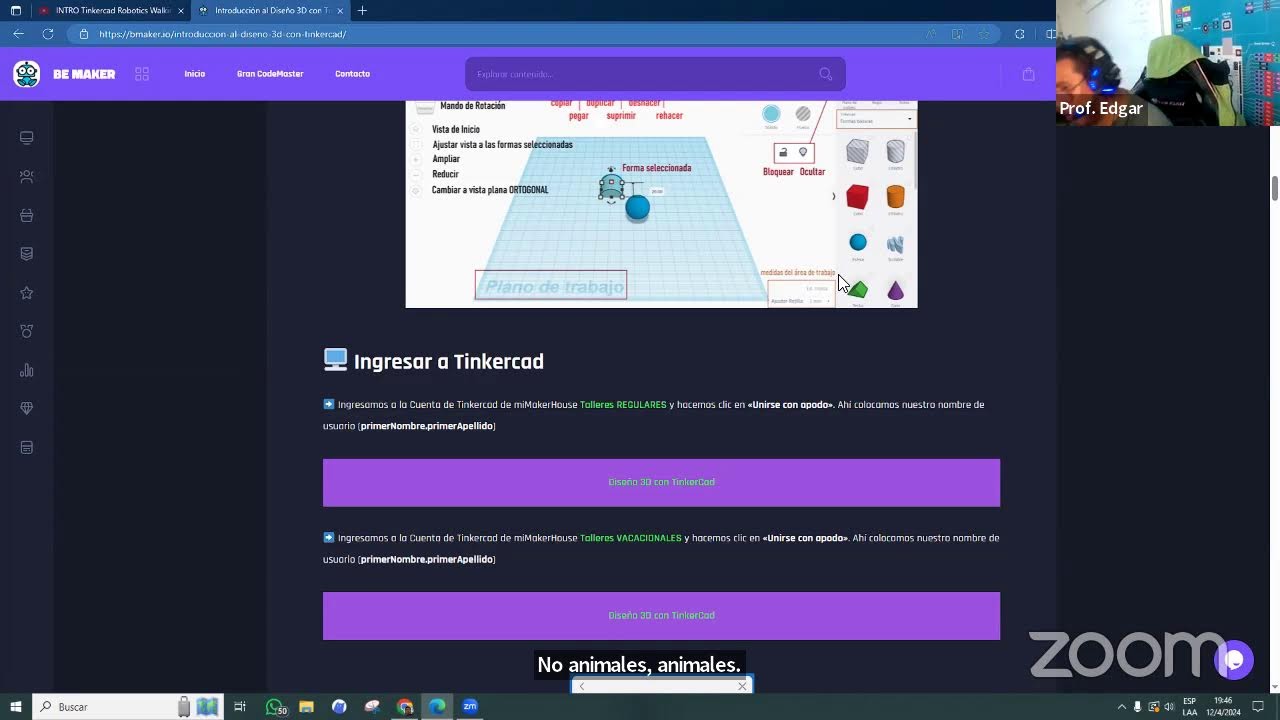1280x720 pixels.
Task: Click the sidebar medal badge icon
Action: pos(27,331)
